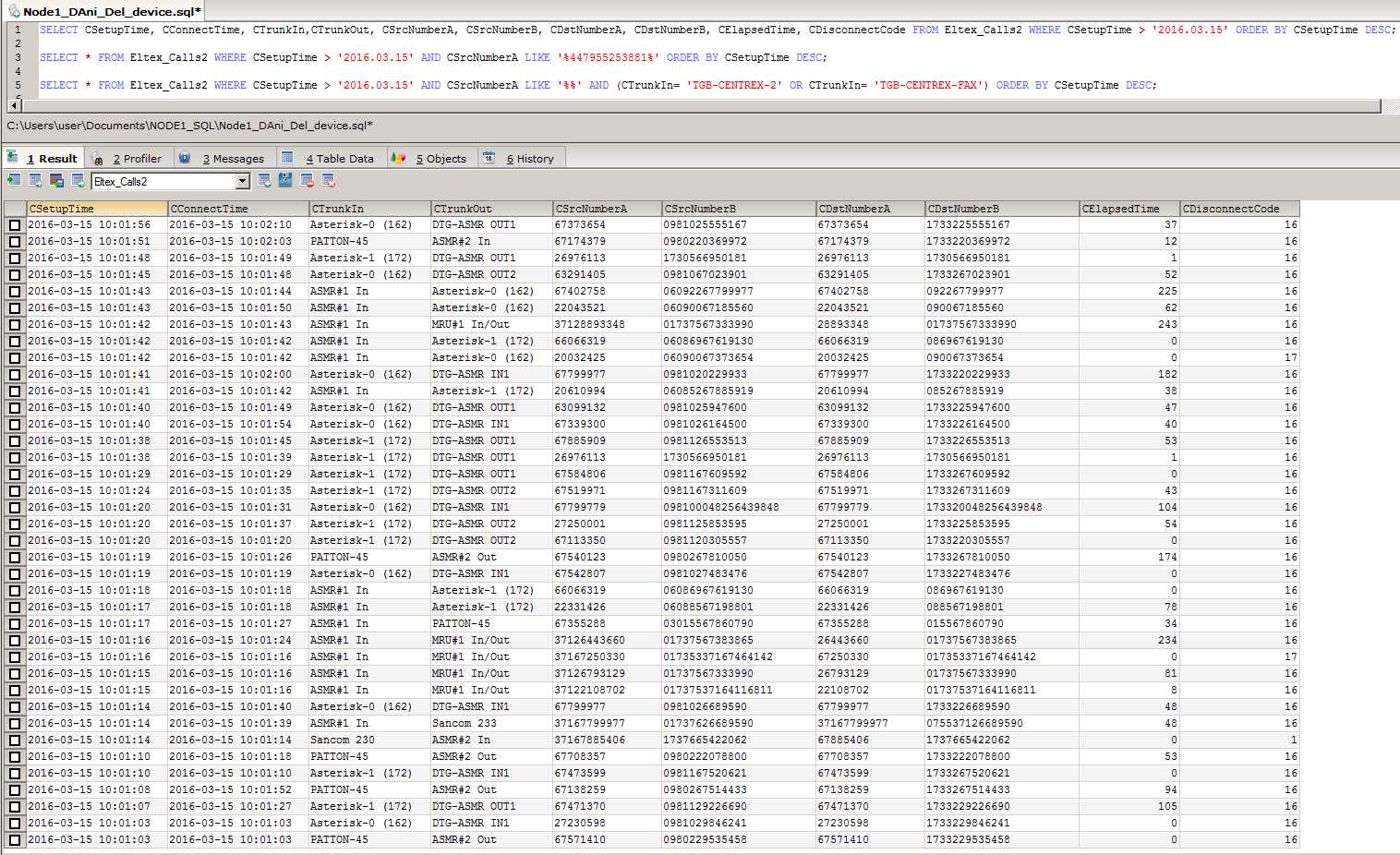Click the CDstNumberB column header

tap(1002, 209)
